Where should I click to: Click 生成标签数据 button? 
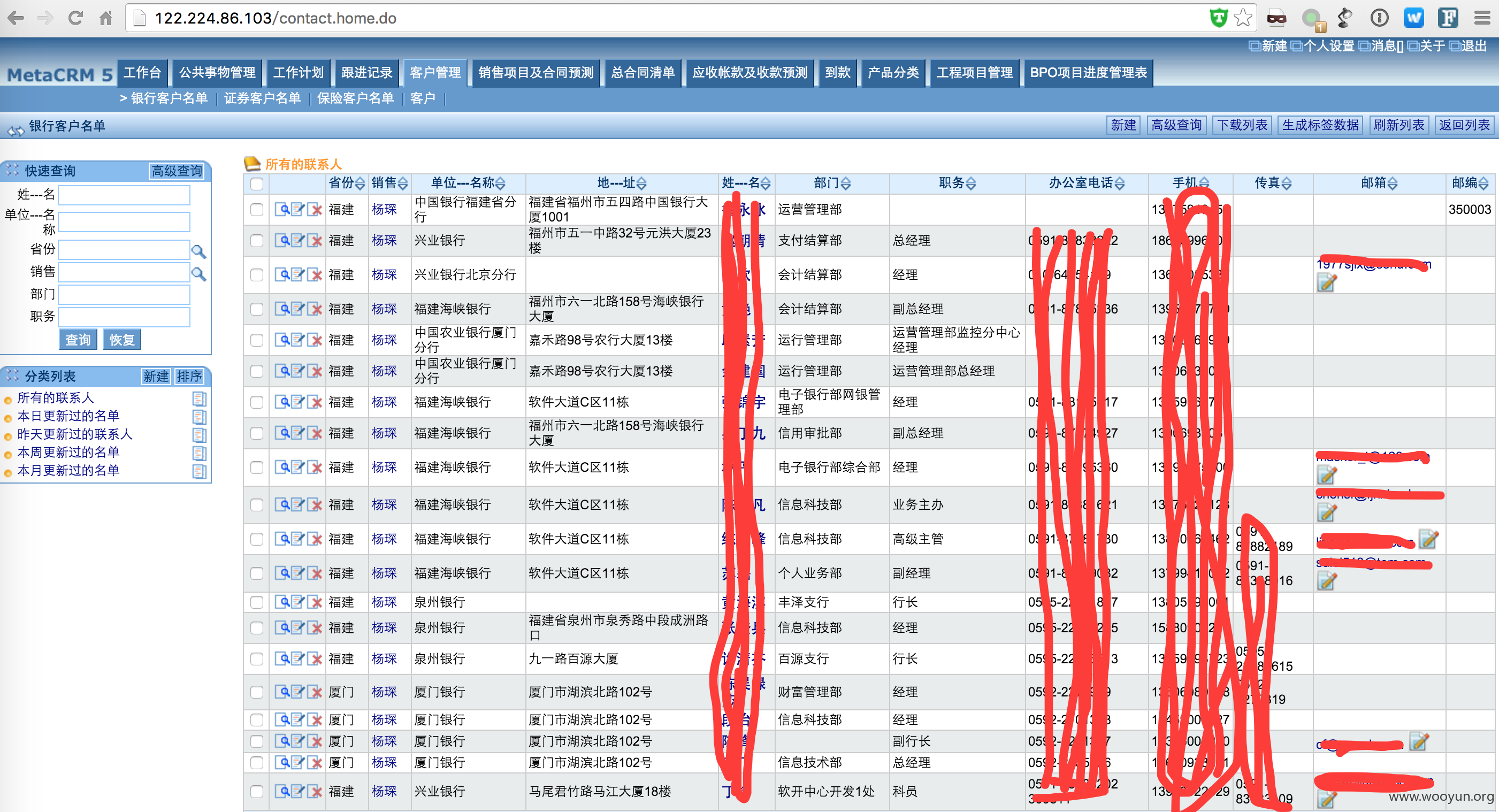point(1320,125)
